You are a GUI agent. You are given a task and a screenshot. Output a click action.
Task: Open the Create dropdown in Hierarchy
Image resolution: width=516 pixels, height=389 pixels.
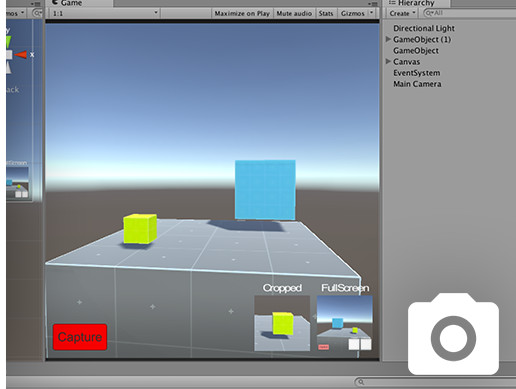click(402, 13)
